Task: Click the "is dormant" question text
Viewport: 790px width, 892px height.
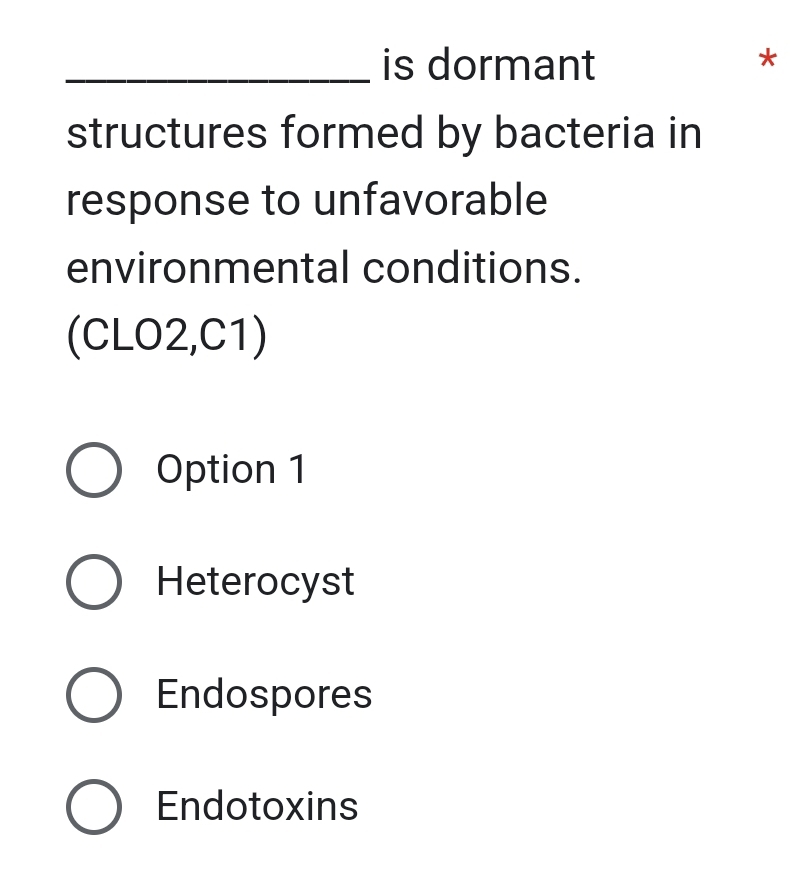Action: tap(489, 66)
